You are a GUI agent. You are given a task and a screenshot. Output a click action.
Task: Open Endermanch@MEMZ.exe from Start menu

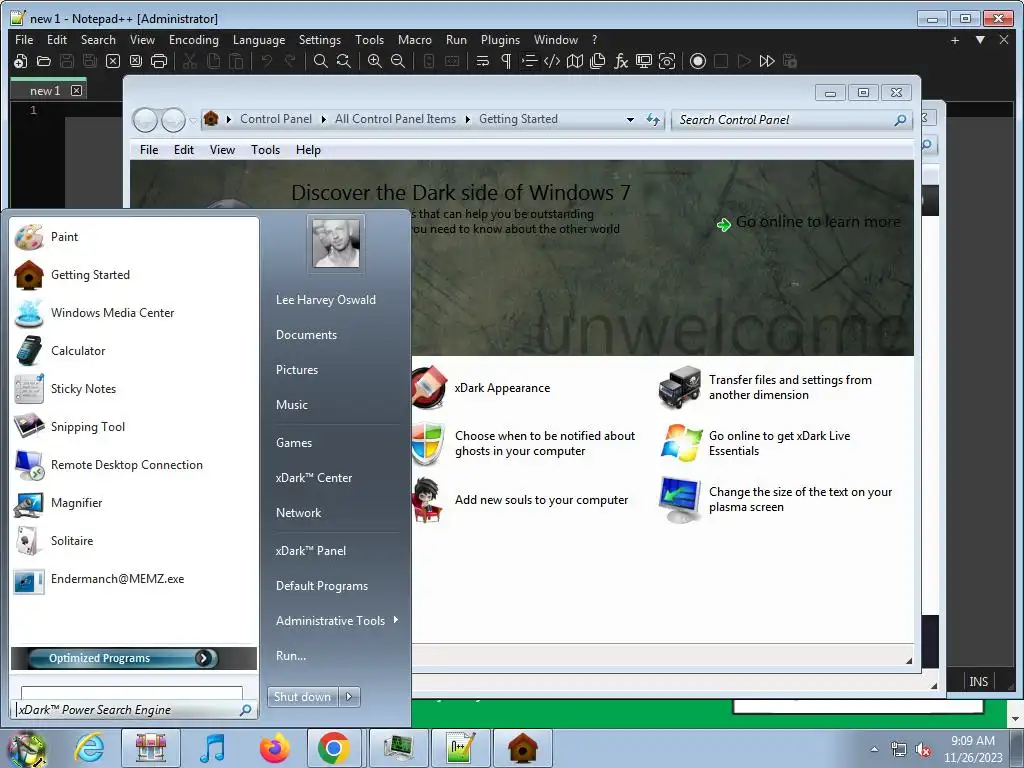coord(134,579)
